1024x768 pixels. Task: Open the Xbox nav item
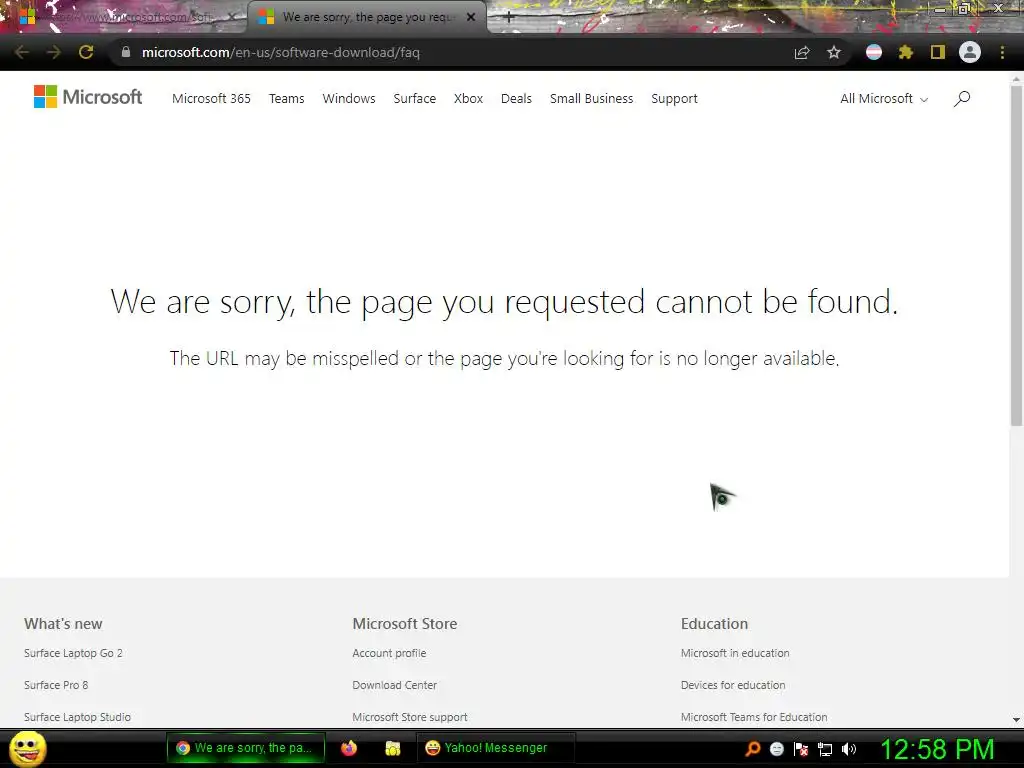468,99
